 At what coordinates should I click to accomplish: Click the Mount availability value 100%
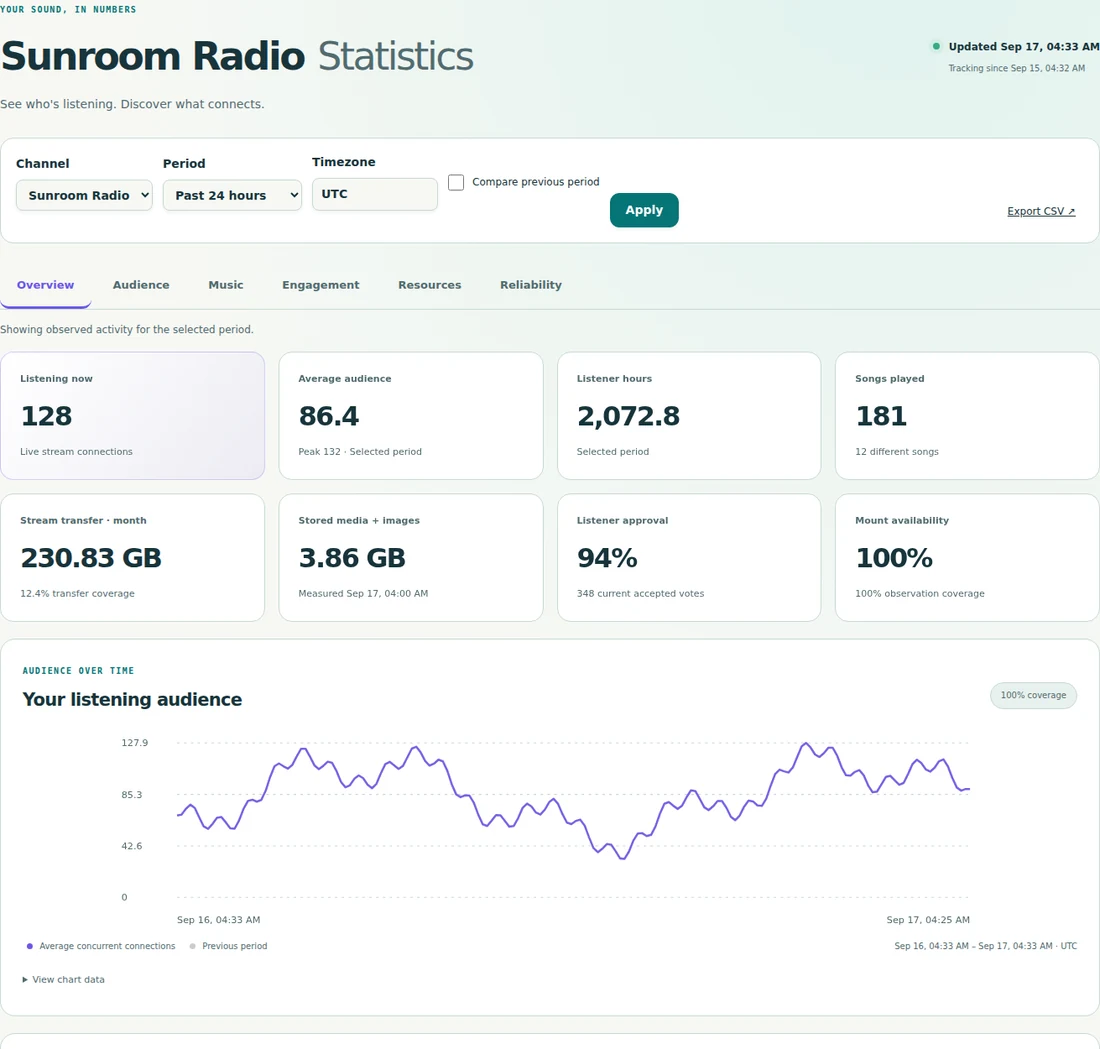(894, 558)
